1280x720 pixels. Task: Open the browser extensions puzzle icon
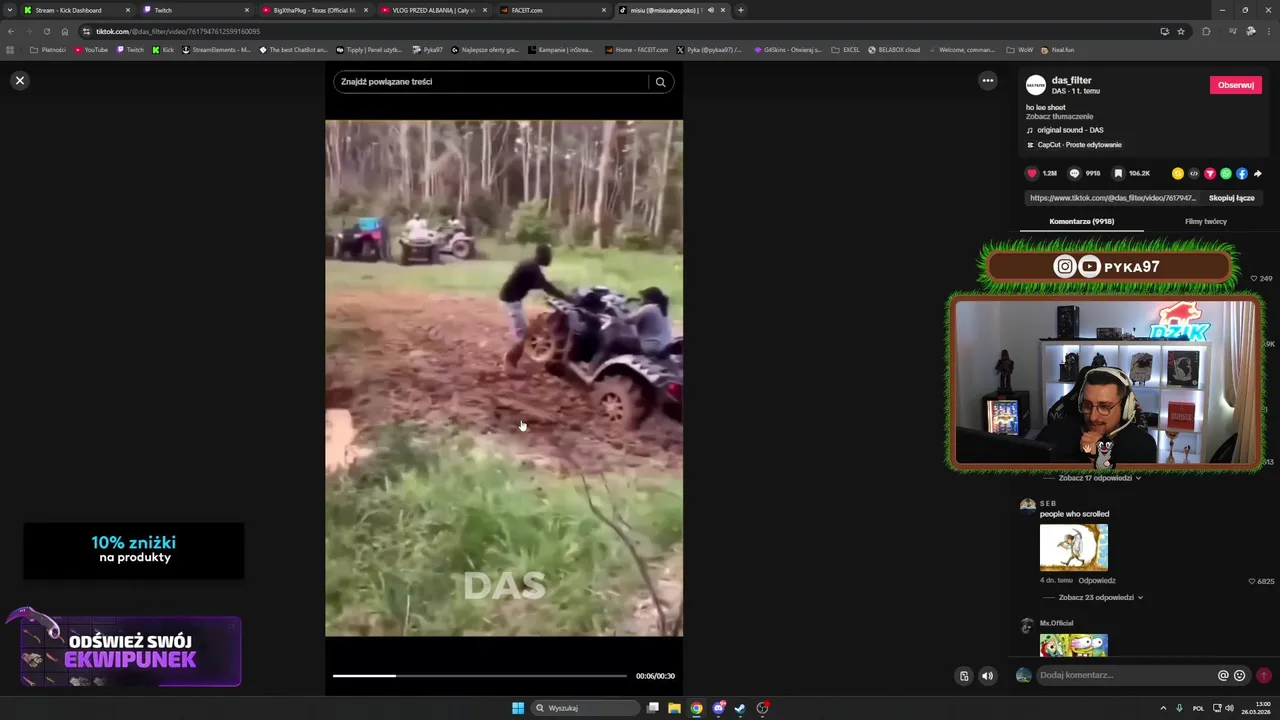[1206, 31]
